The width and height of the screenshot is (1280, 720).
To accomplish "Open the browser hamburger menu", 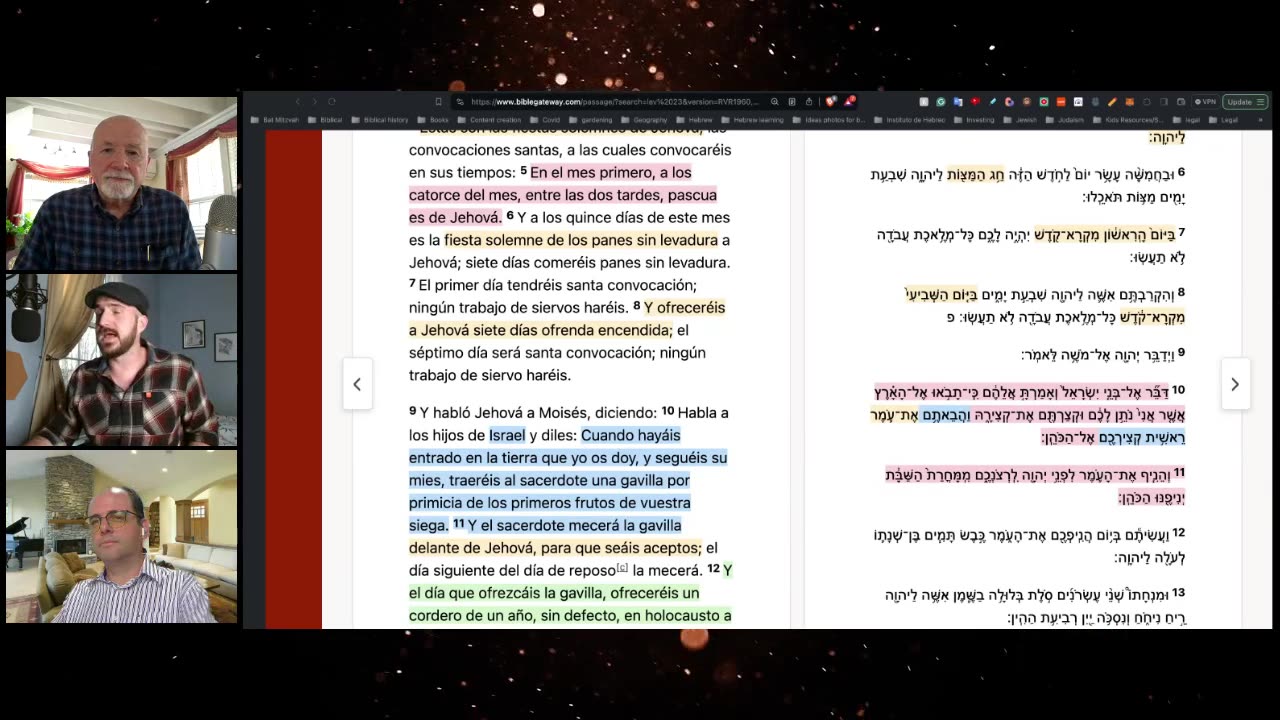I will 1260,102.
